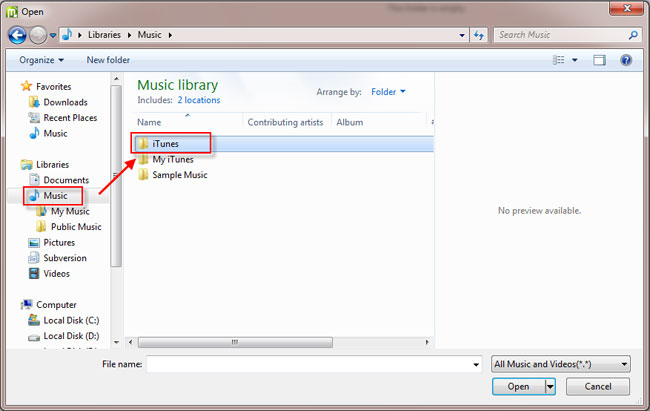This screenshot has width=650, height=411.
Task: Open the Videos library
Action: 56,274
